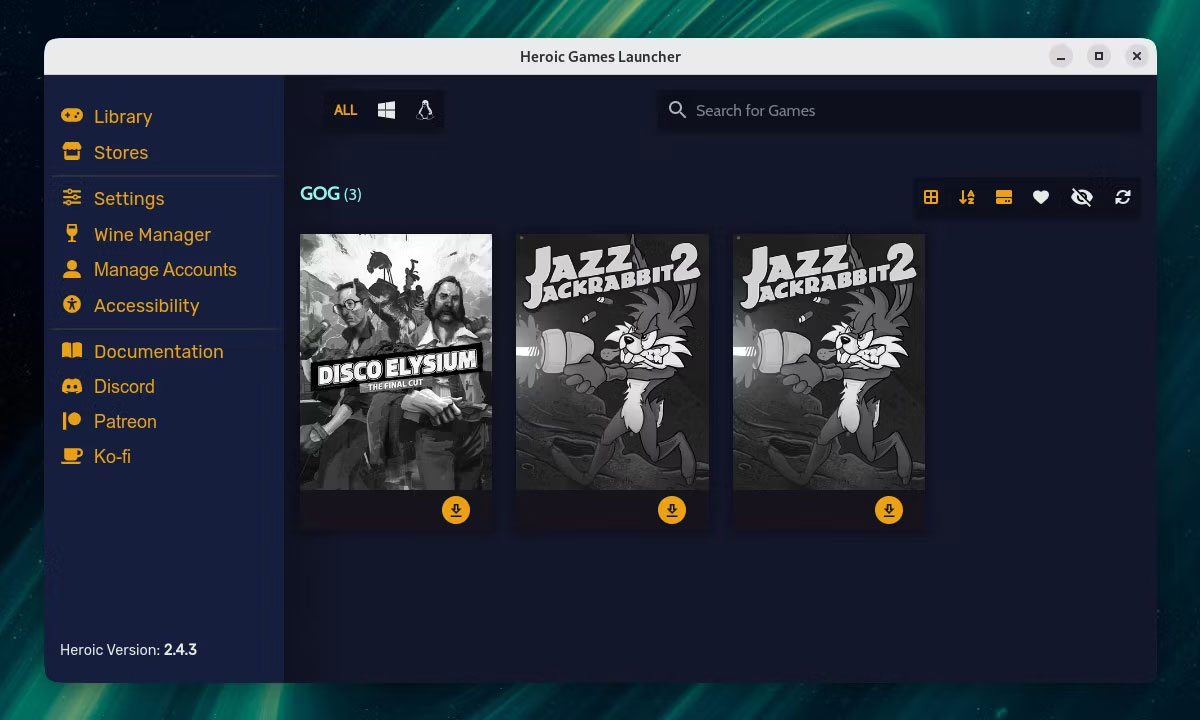Open the Wine Manager
The height and width of the screenshot is (720, 1200).
pos(152,234)
